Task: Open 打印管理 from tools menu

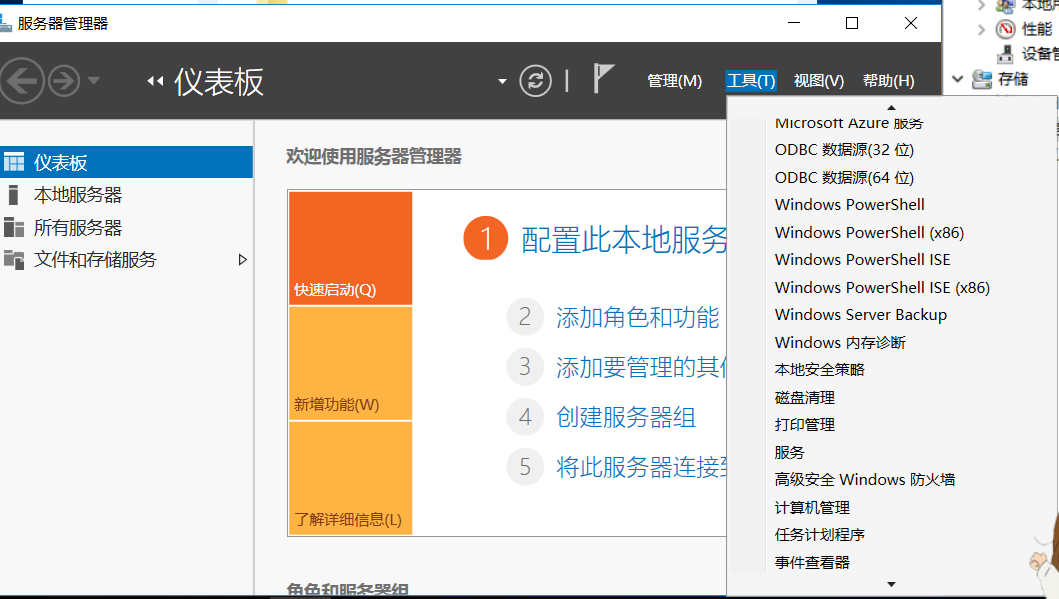Action: click(x=804, y=425)
